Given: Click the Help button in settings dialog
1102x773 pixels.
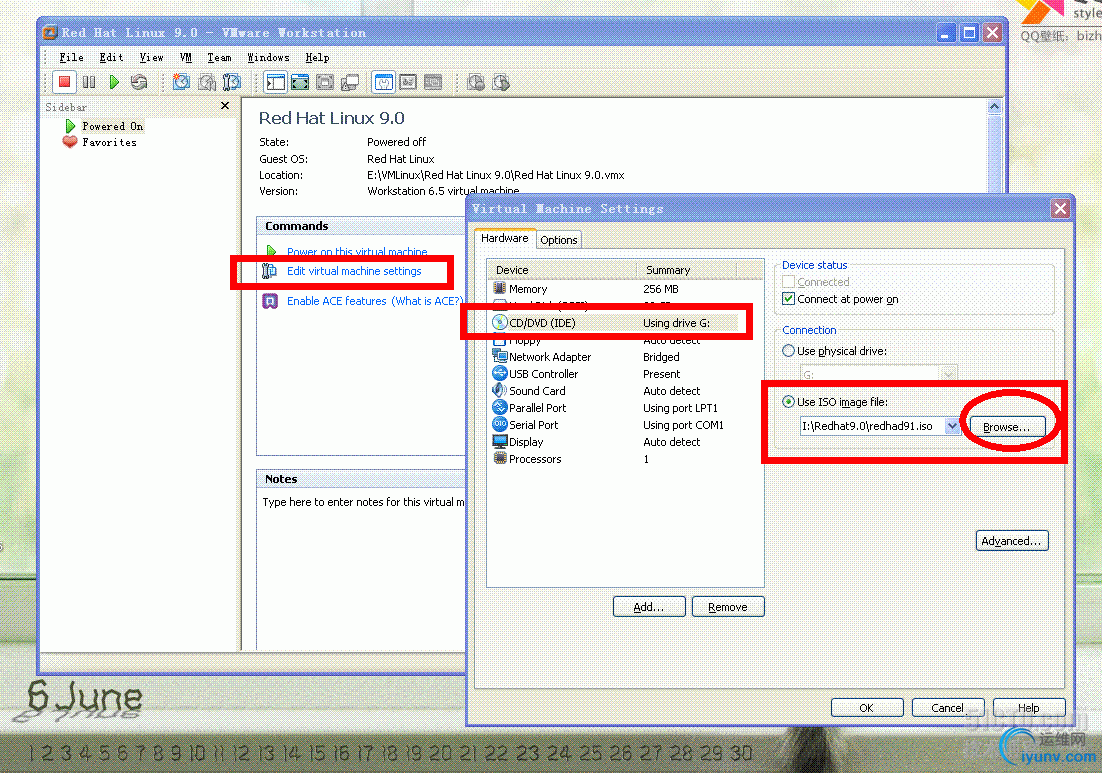Looking at the screenshot, I should [x=1028, y=708].
